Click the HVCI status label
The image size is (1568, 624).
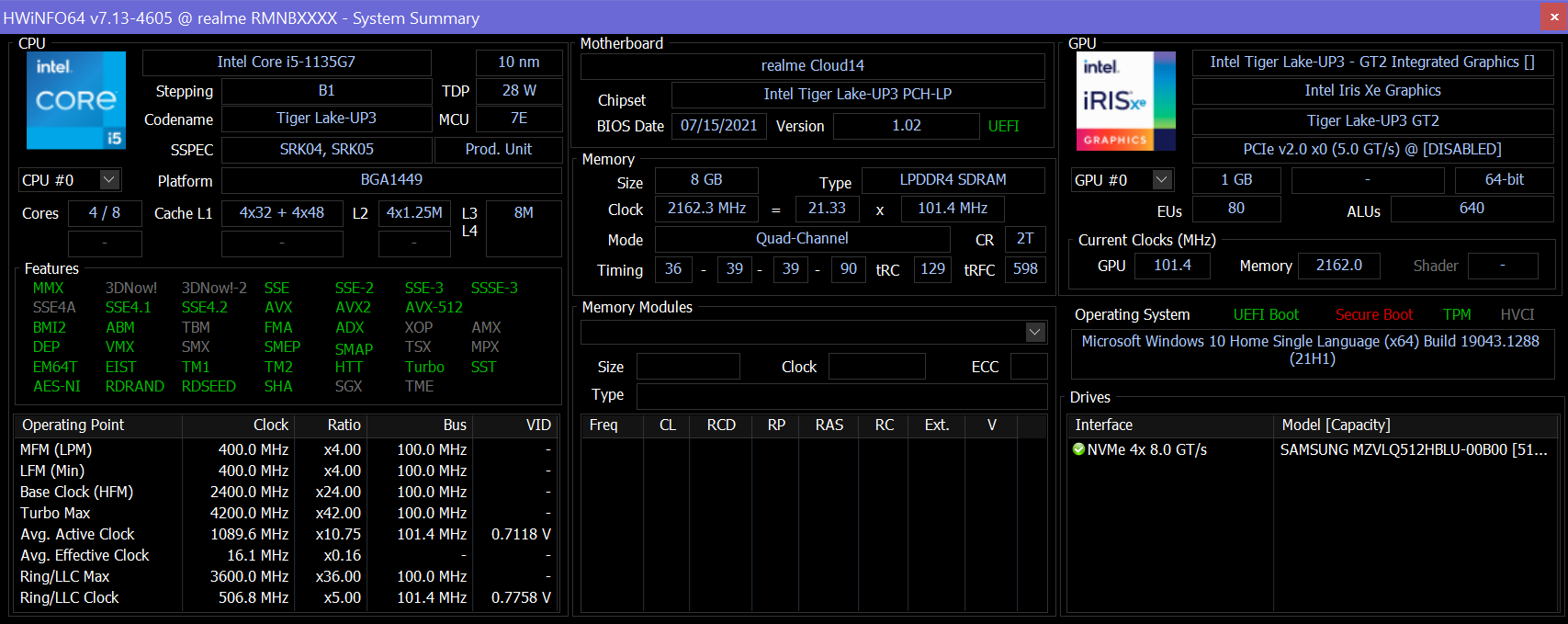coord(1517,315)
